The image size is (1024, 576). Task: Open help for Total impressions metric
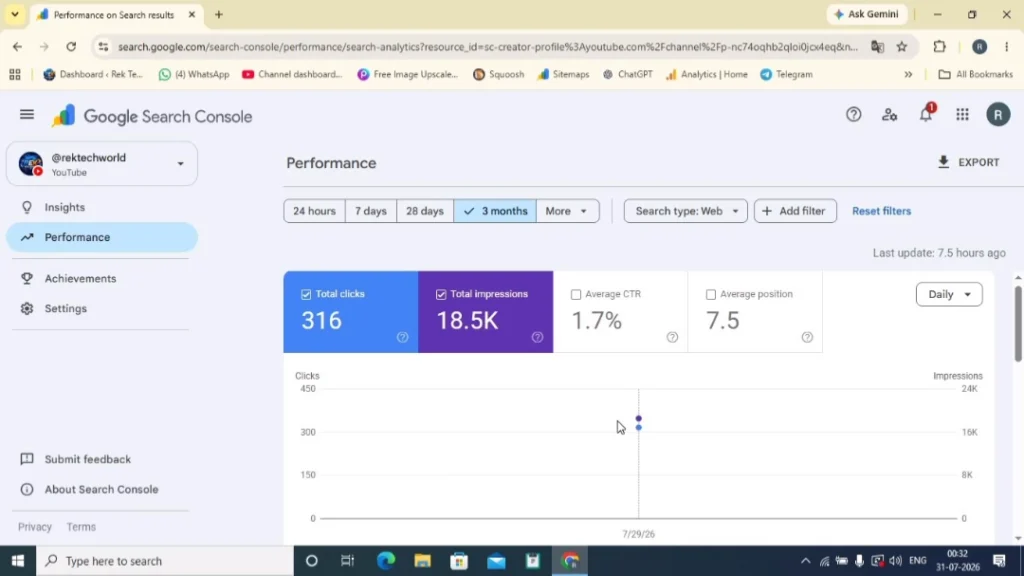[537, 337]
